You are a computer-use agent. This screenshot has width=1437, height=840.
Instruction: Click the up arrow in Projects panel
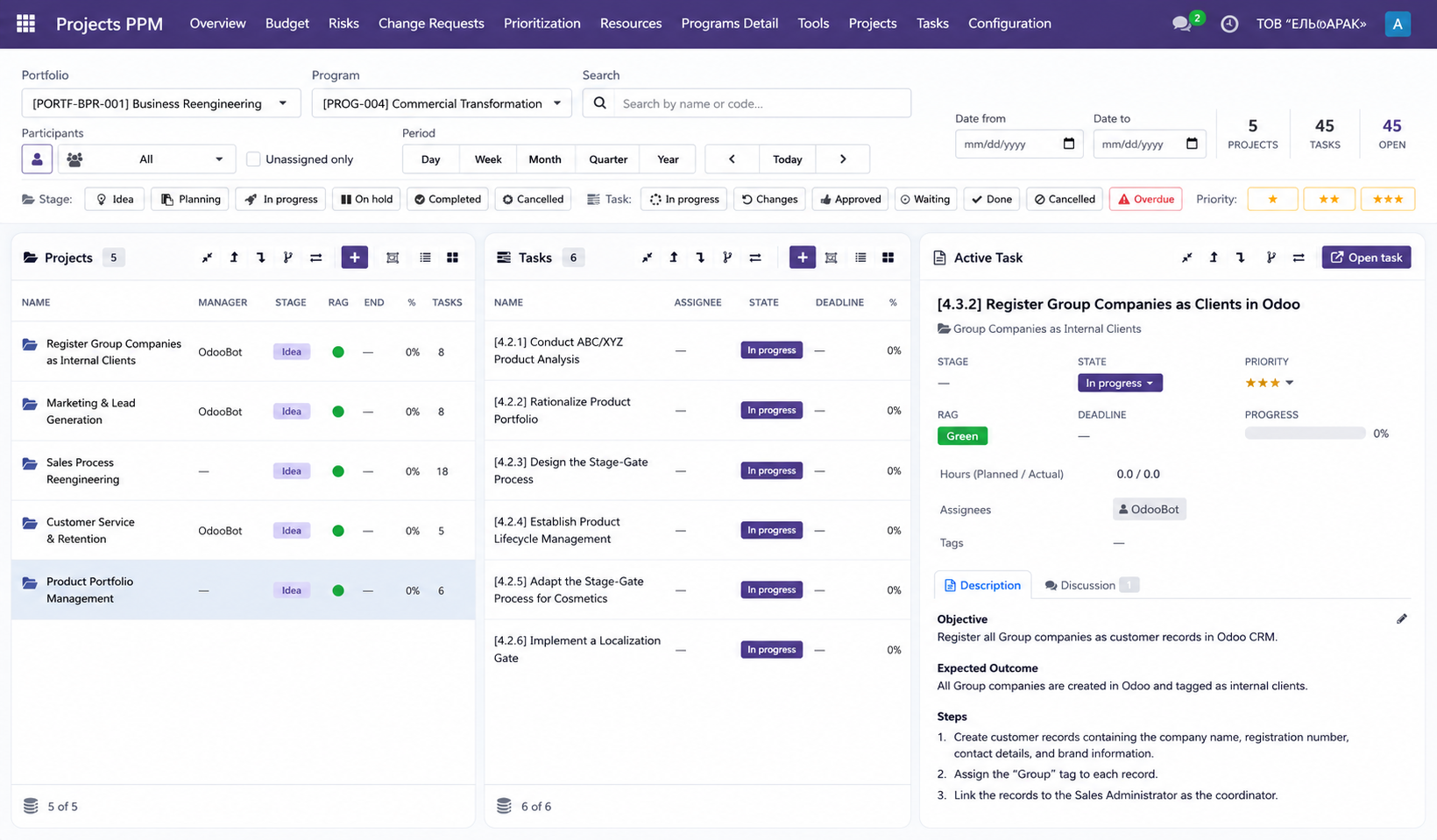[x=234, y=258]
